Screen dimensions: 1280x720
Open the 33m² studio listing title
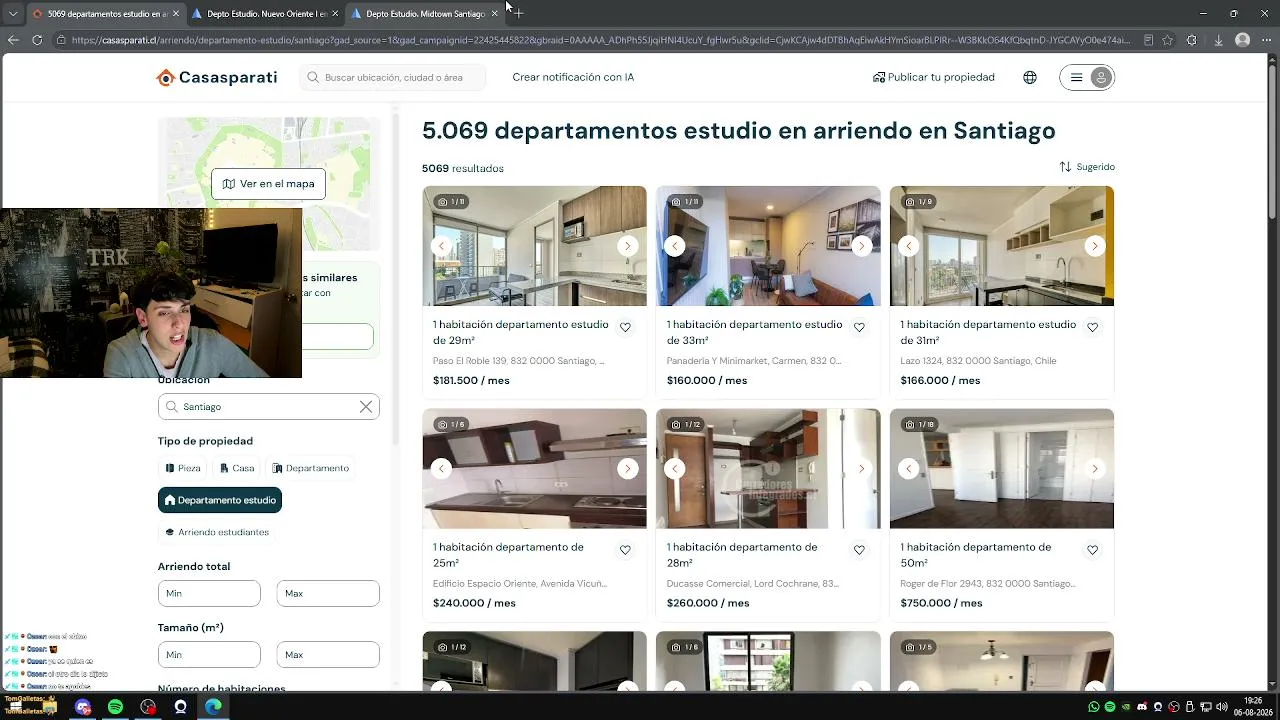click(754, 332)
